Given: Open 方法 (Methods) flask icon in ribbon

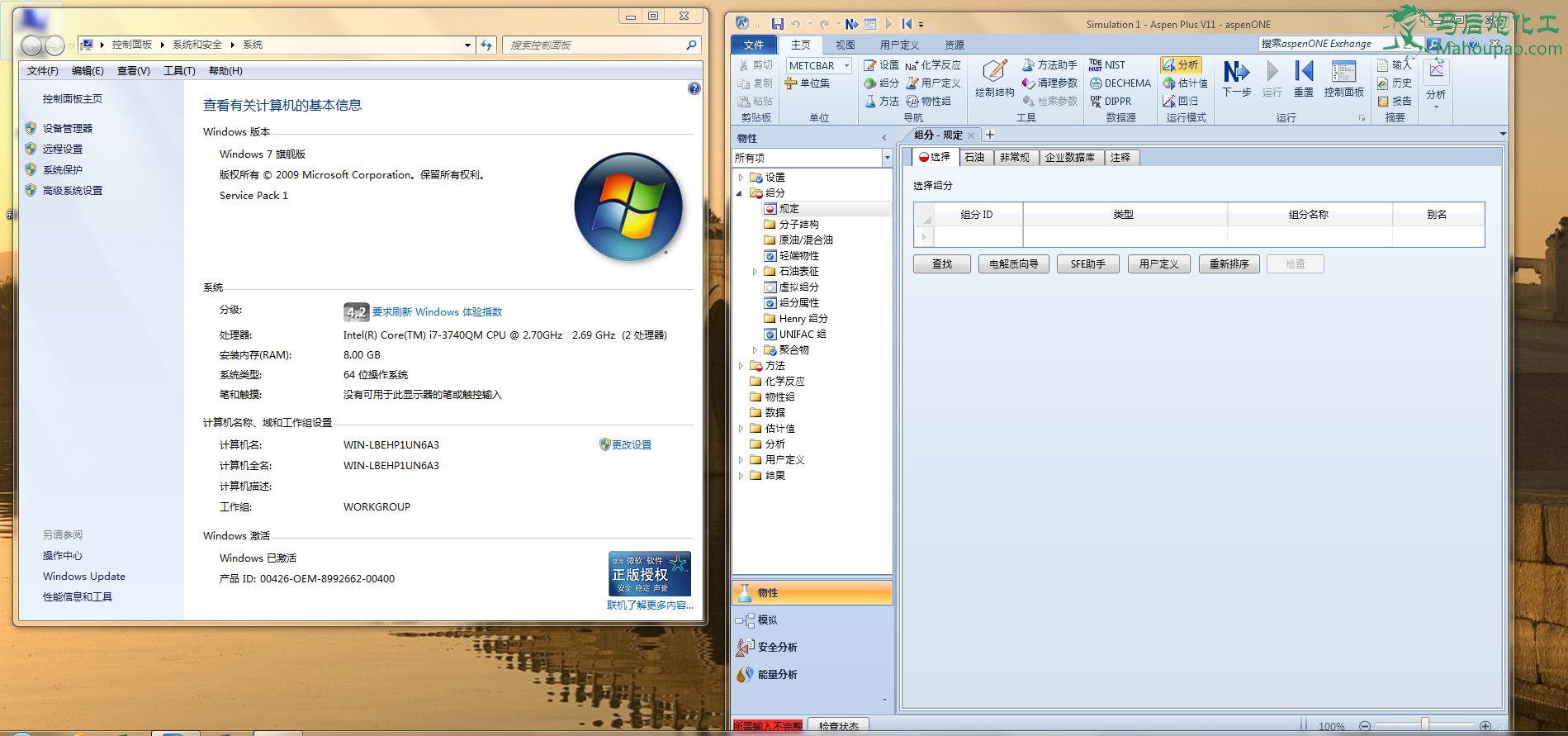Looking at the screenshot, I should click(881, 102).
